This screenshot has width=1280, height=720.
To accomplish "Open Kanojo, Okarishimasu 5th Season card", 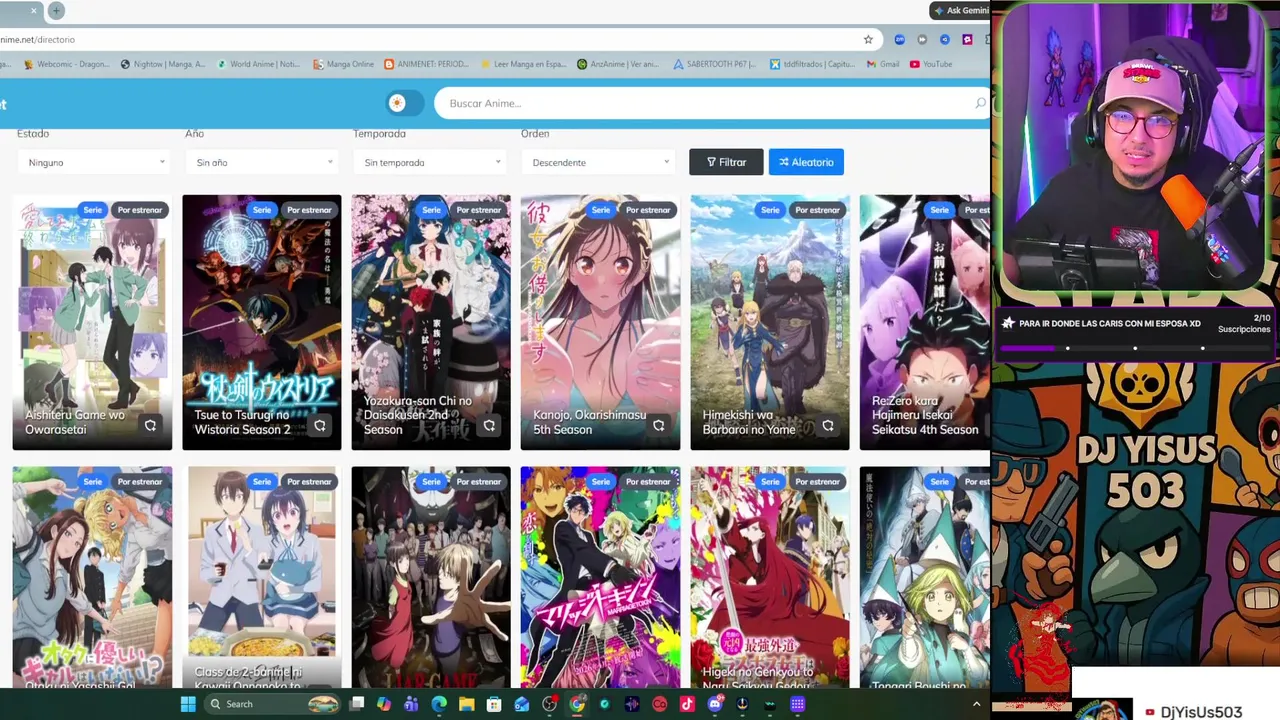I will [600, 322].
